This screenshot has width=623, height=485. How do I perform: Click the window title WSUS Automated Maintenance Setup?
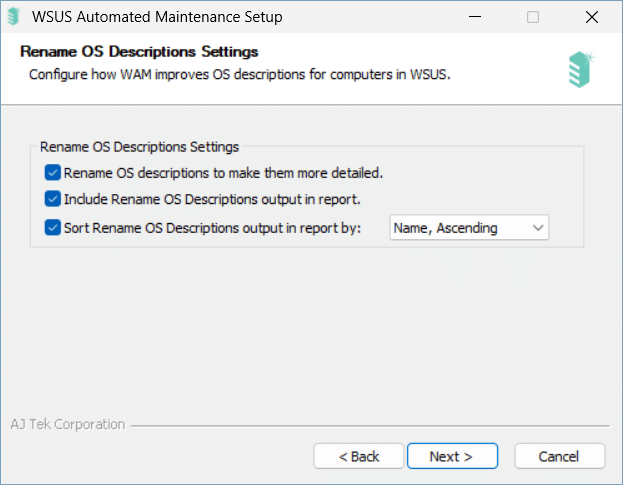[x=157, y=17]
